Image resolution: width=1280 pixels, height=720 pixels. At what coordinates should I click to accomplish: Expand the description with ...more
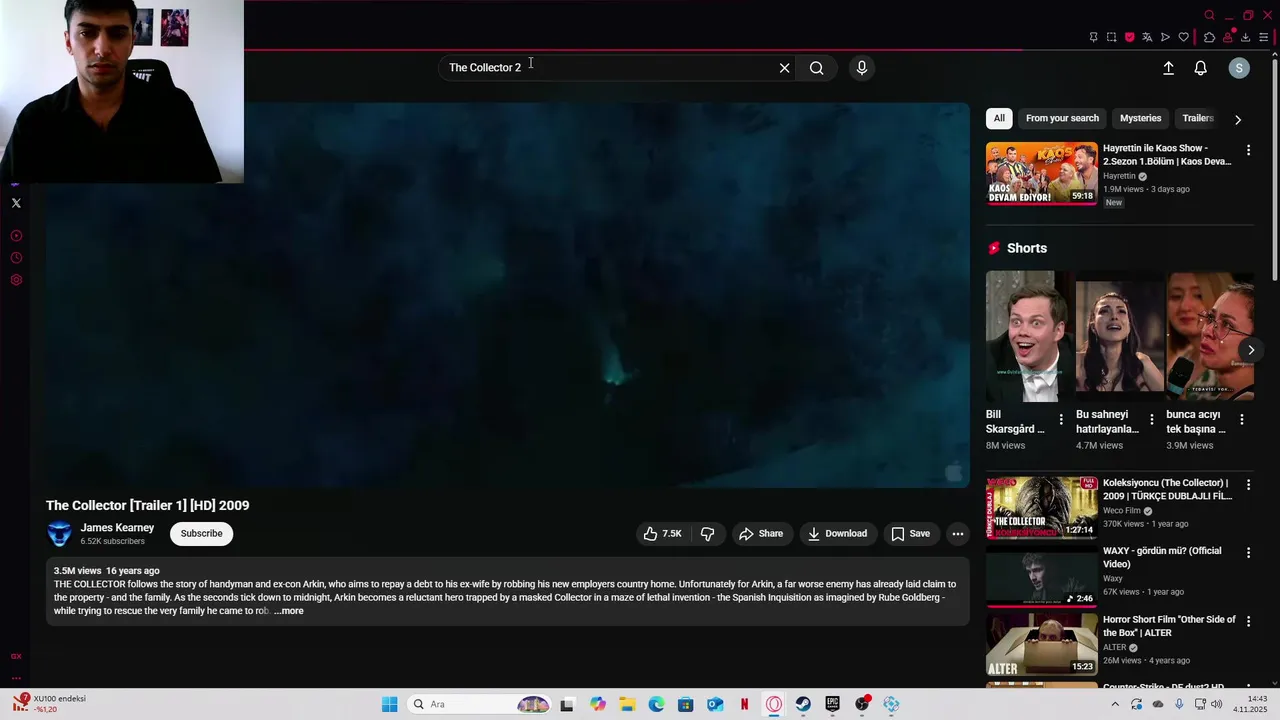[289, 611]
